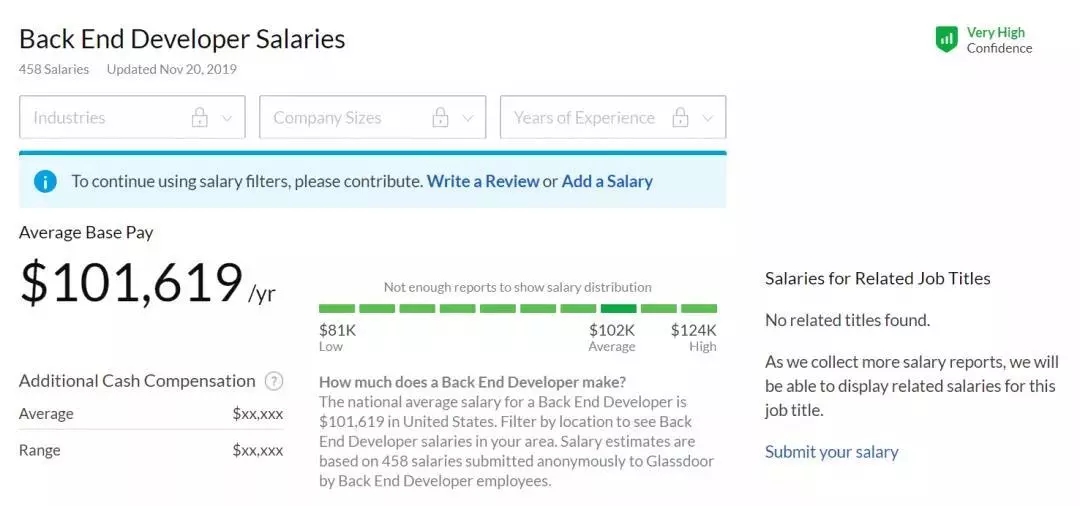The width and height of the screenshot is (1080, 506).
Task: Open the Write a Review link
Action: (483, 181)
